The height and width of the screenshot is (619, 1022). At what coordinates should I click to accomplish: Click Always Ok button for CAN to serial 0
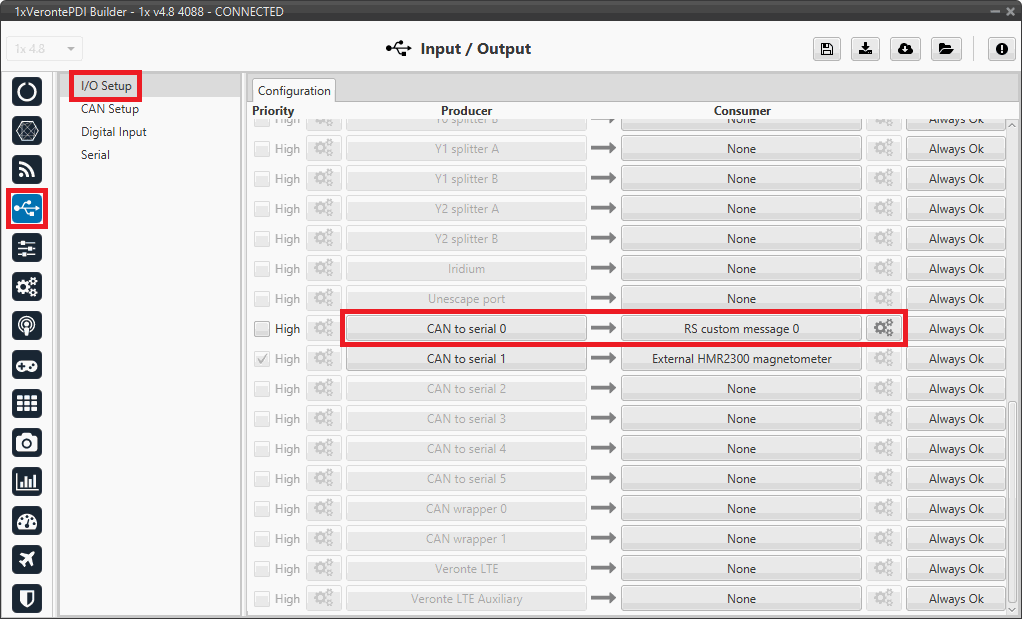955,329
